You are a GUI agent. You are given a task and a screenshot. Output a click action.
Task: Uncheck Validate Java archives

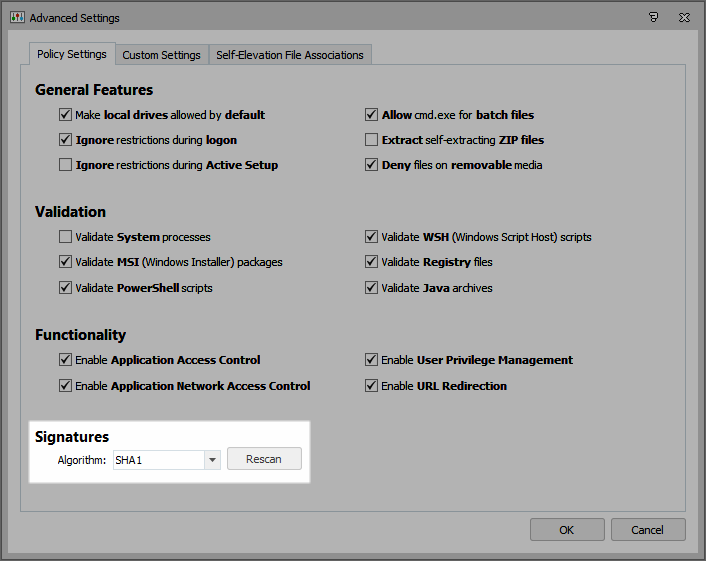(x=372, y=288)
